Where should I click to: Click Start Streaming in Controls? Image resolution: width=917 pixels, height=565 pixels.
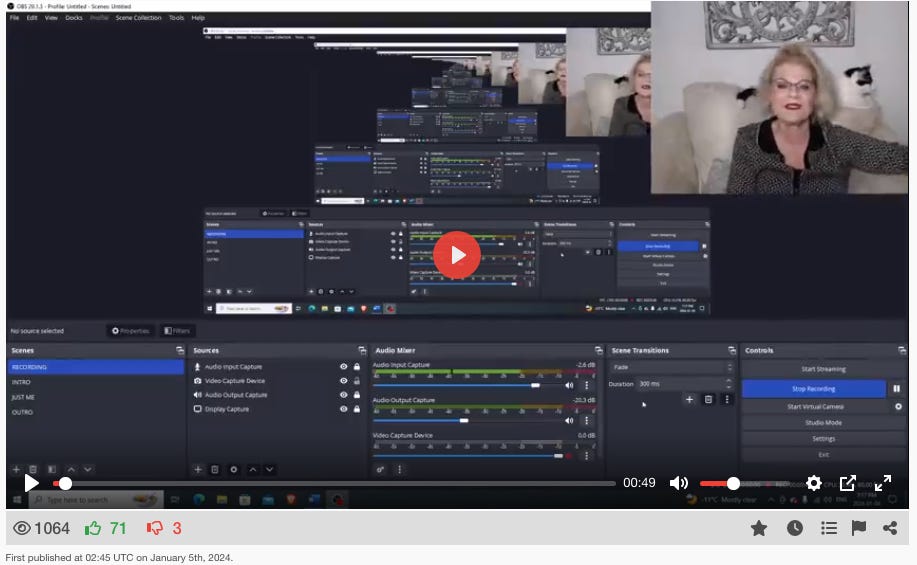[x=823, y=369]
